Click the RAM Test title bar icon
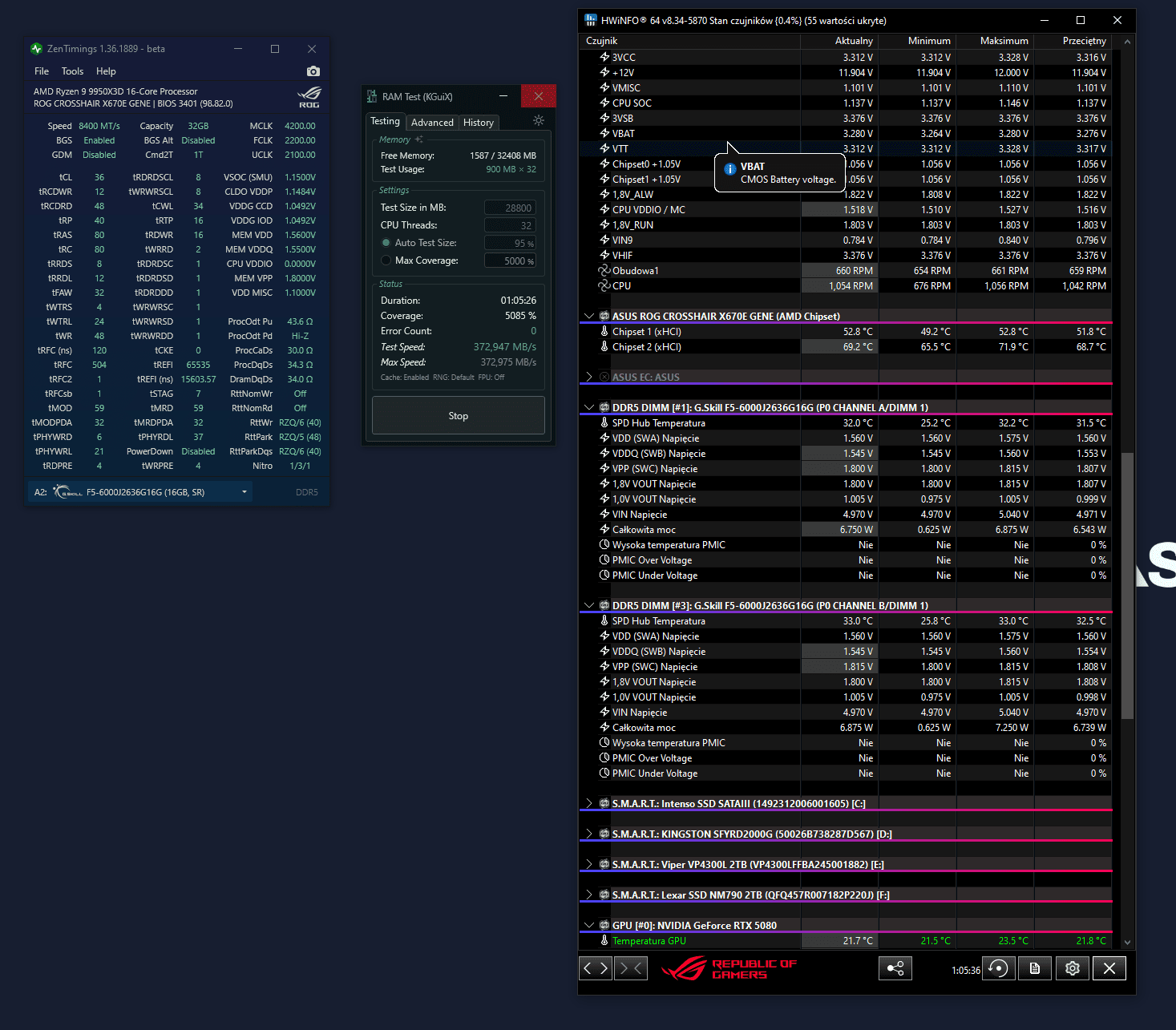 point(372,97)
